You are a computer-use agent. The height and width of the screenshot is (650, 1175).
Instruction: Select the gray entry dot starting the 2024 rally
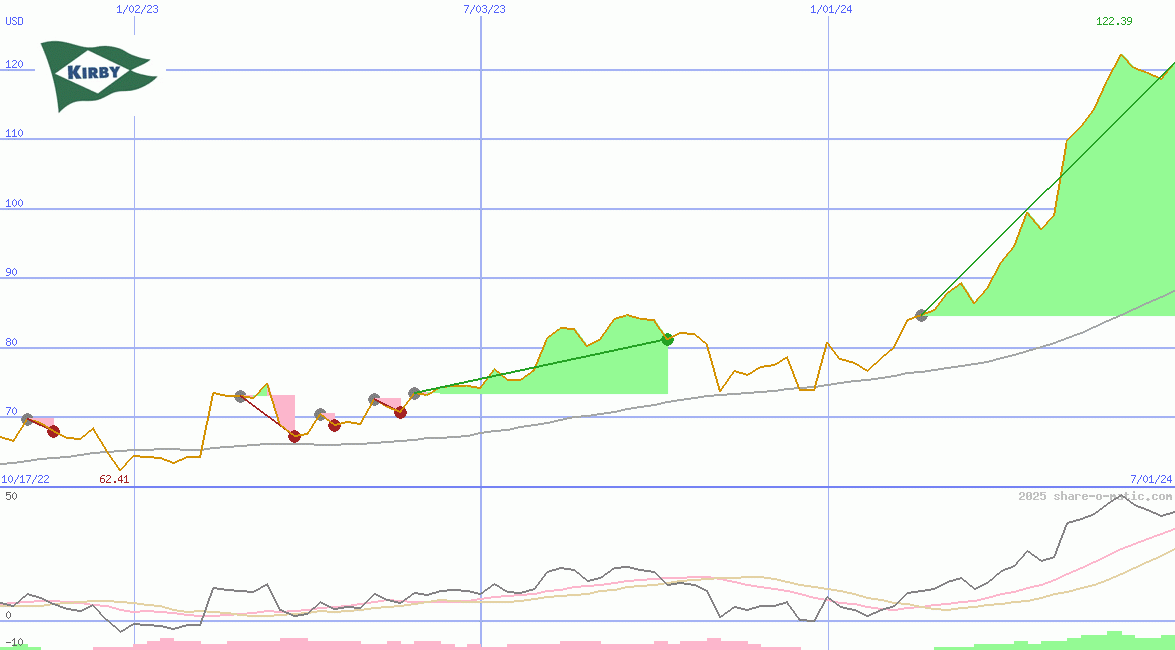click(x=921, y=316)
